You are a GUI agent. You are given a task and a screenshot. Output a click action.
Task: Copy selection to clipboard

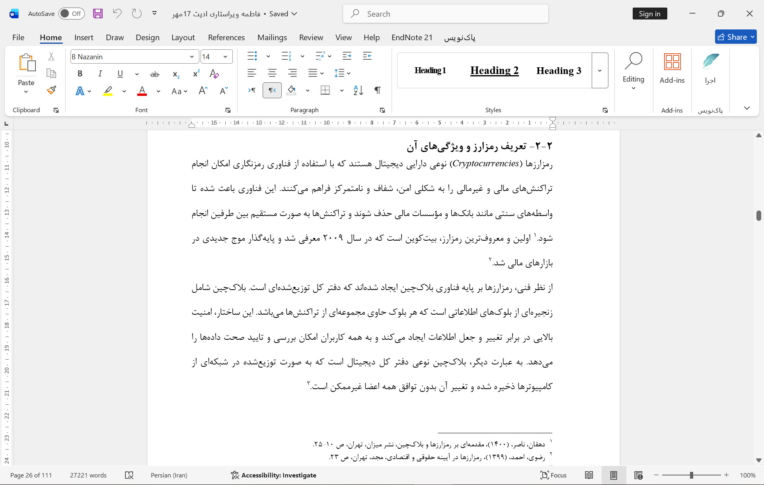point(51,73)
